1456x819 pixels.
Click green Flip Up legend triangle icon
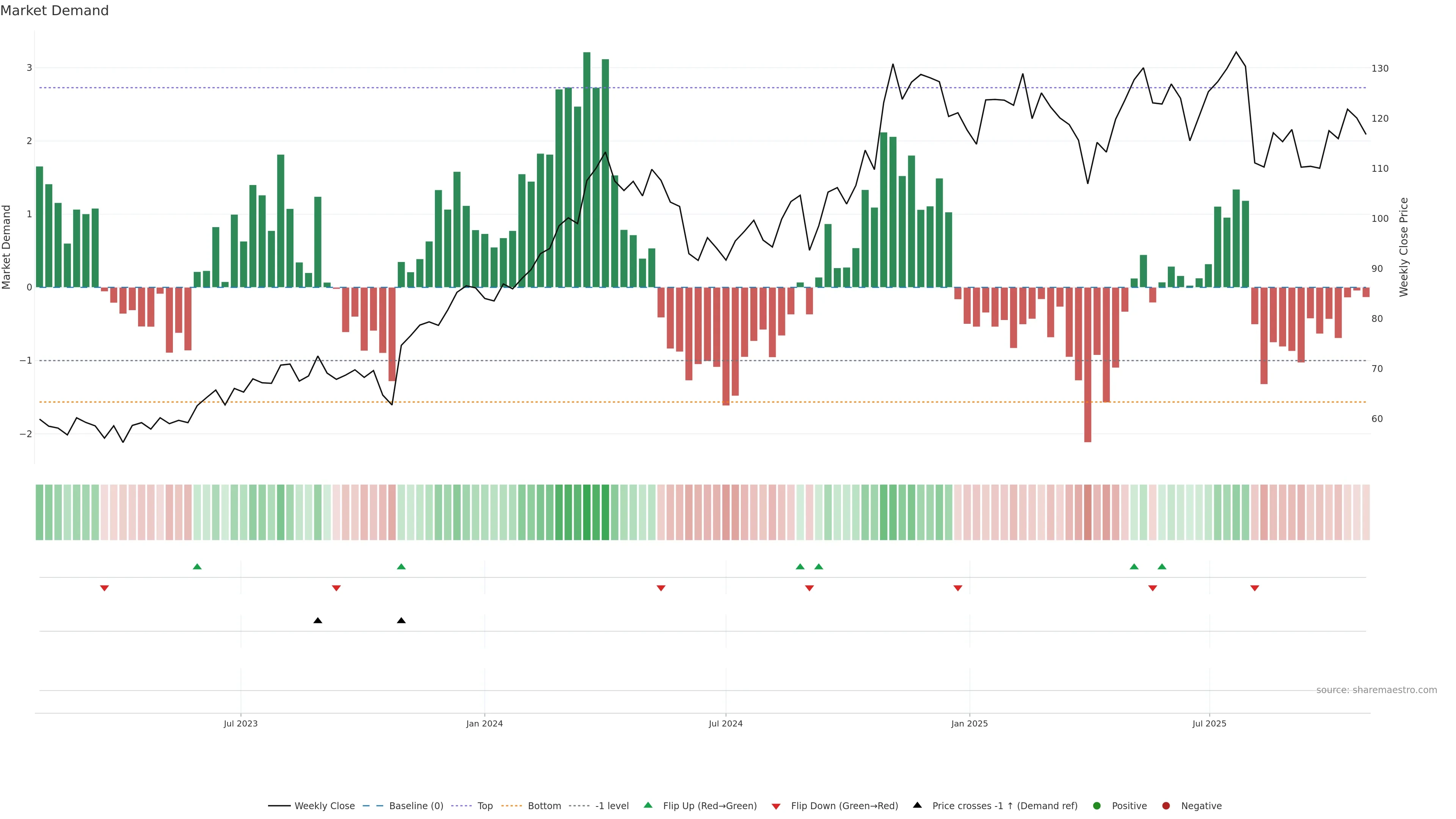click(x=648, y=805)
